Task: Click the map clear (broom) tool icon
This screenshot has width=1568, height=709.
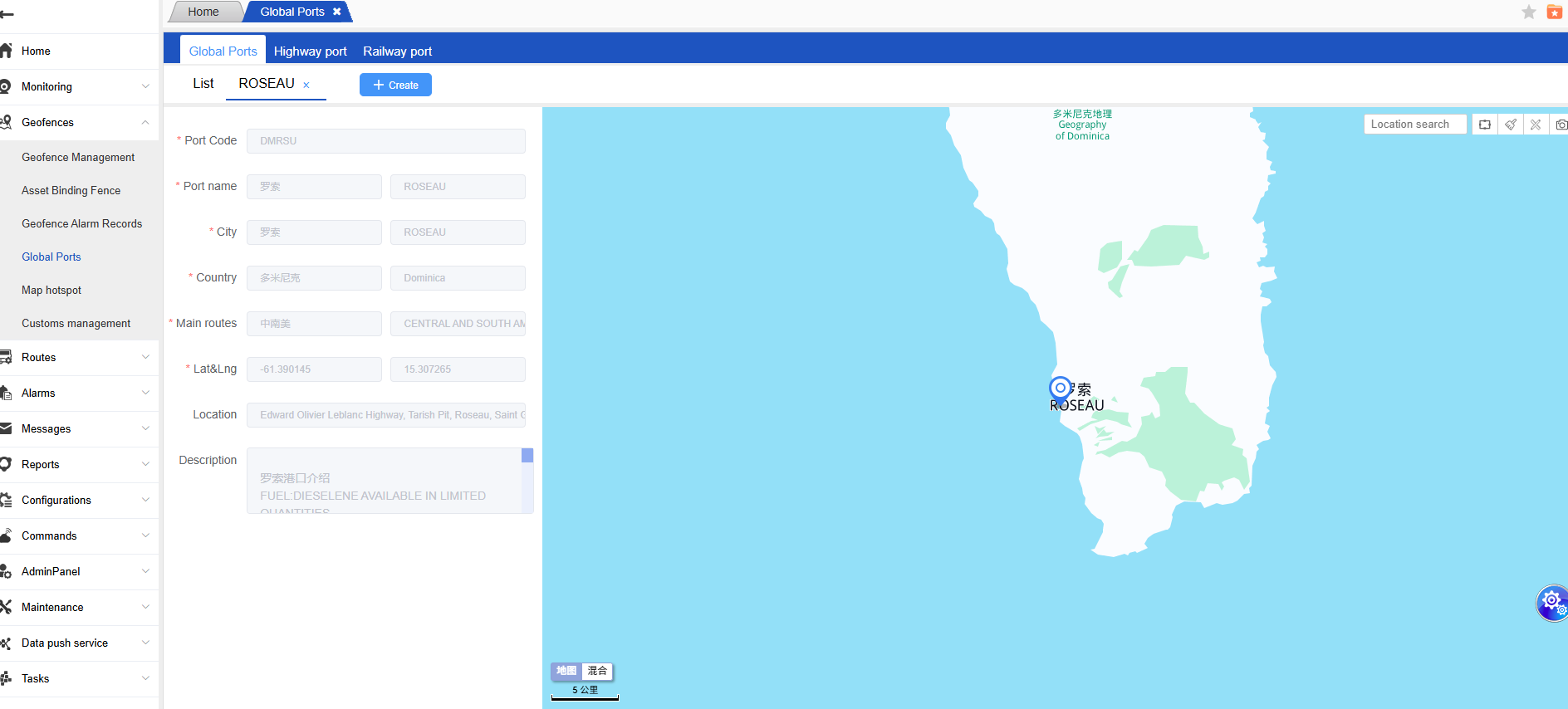Action: [1511, 125]
